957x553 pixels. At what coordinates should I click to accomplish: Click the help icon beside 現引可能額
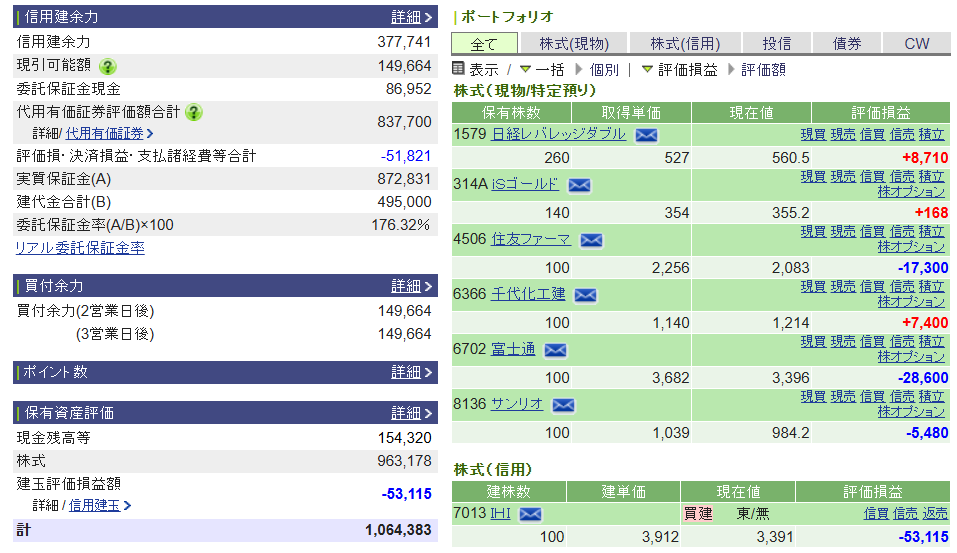(107, 66)
